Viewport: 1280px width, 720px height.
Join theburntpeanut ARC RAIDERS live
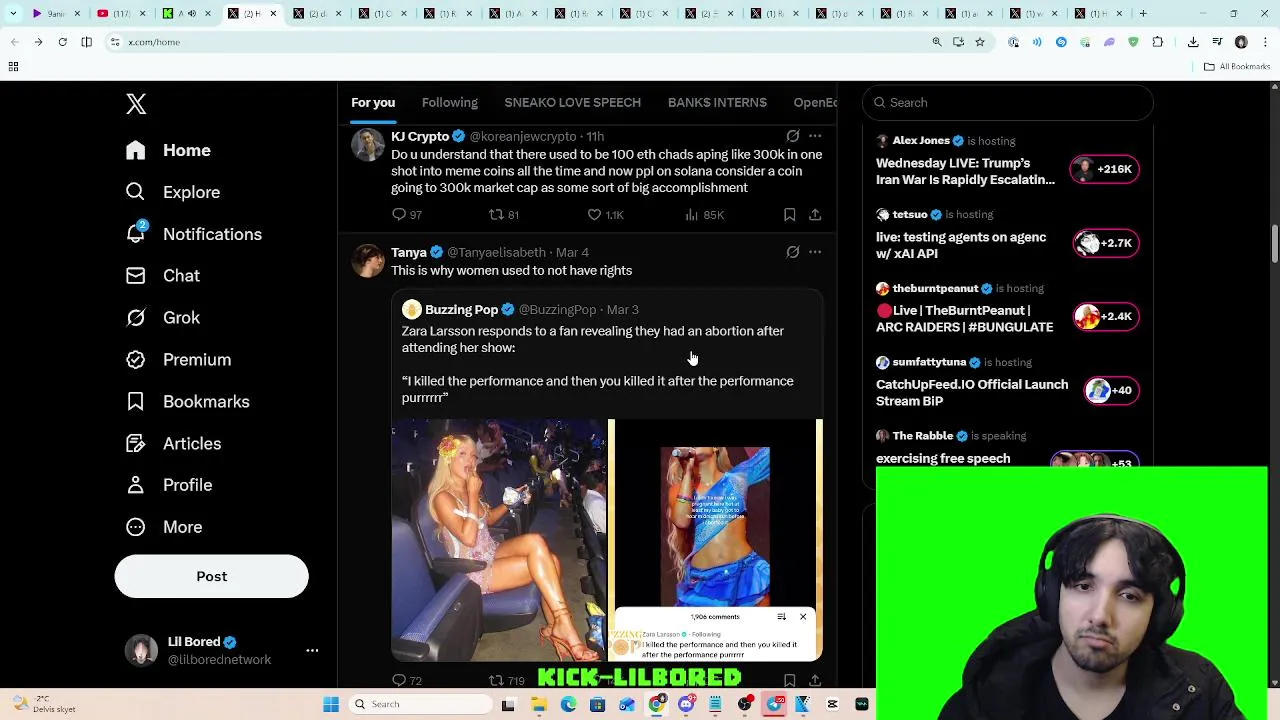pos(964,319)
